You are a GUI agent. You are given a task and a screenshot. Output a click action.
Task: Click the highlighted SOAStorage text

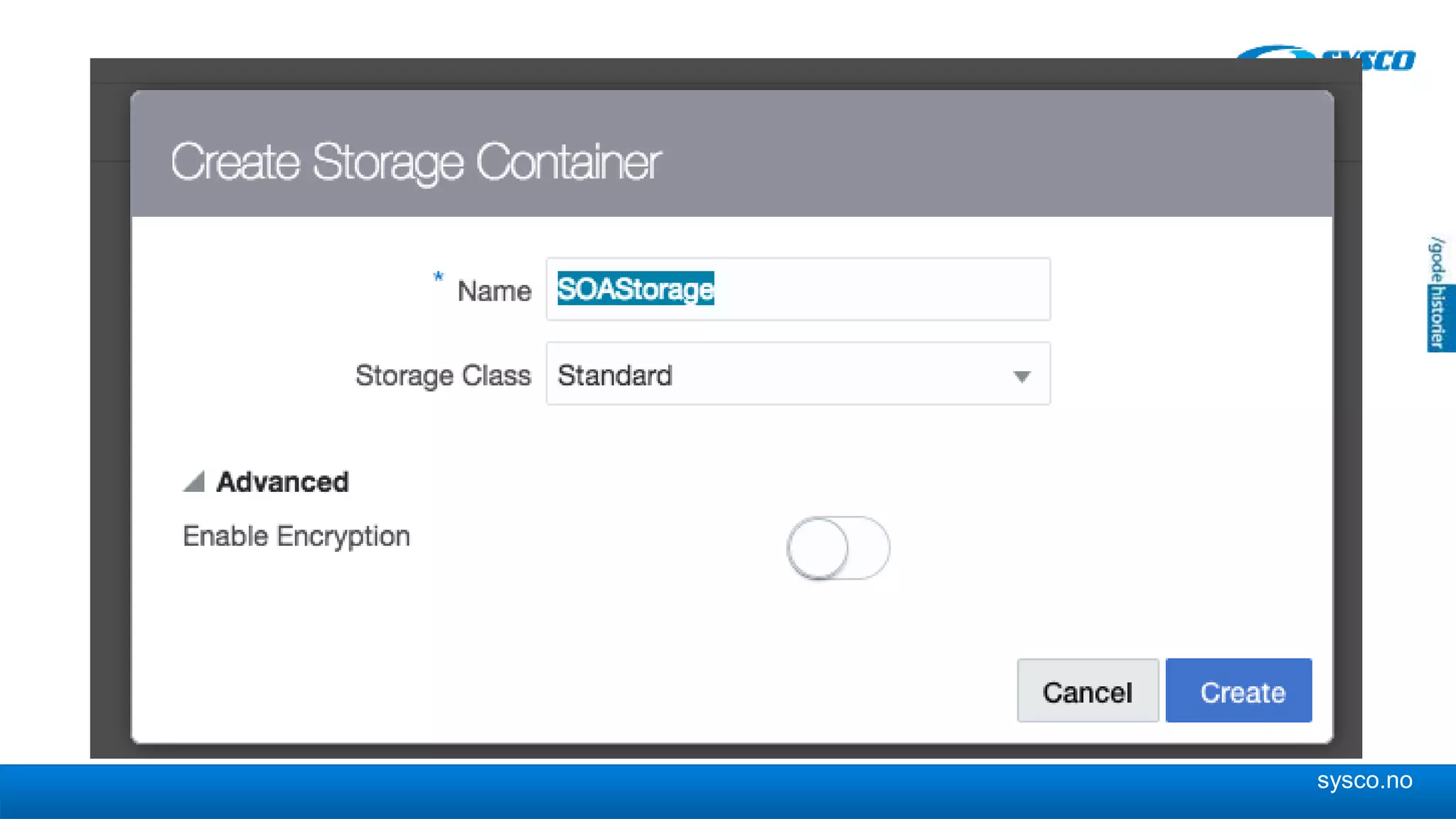[636, 289]
